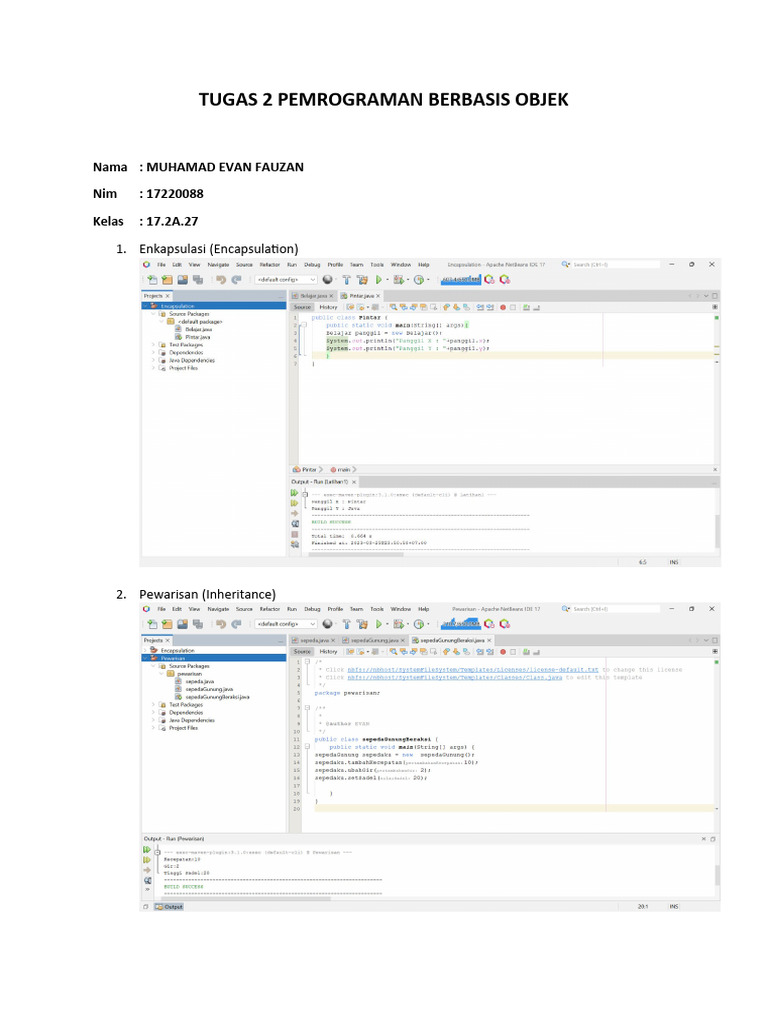
Task: Click Build Project hammer icon in lower NetBeans toolbar
Action: click(347, 624)
